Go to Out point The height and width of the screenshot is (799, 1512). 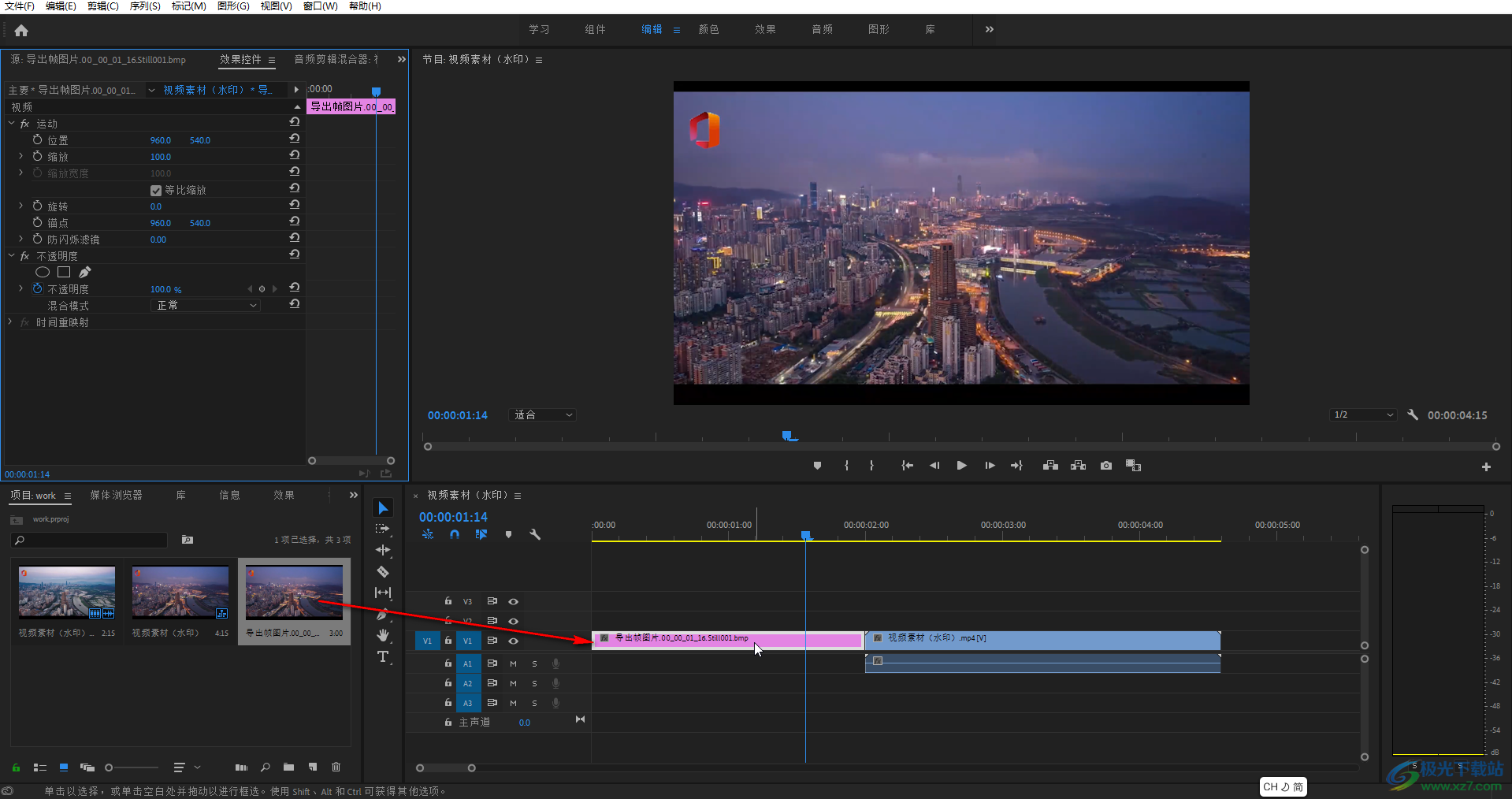[x=1016, y=466]
